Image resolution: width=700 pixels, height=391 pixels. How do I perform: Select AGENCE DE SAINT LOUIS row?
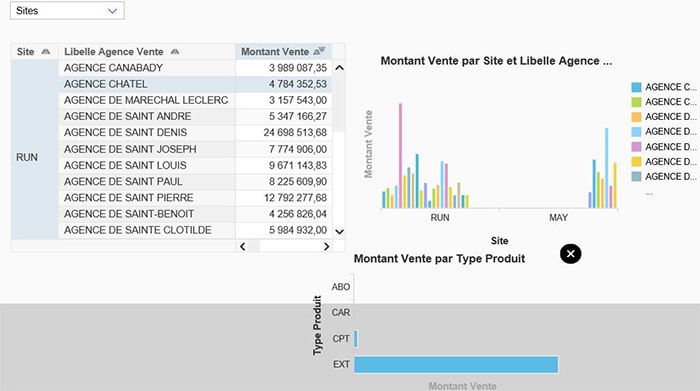pos(195,165)
